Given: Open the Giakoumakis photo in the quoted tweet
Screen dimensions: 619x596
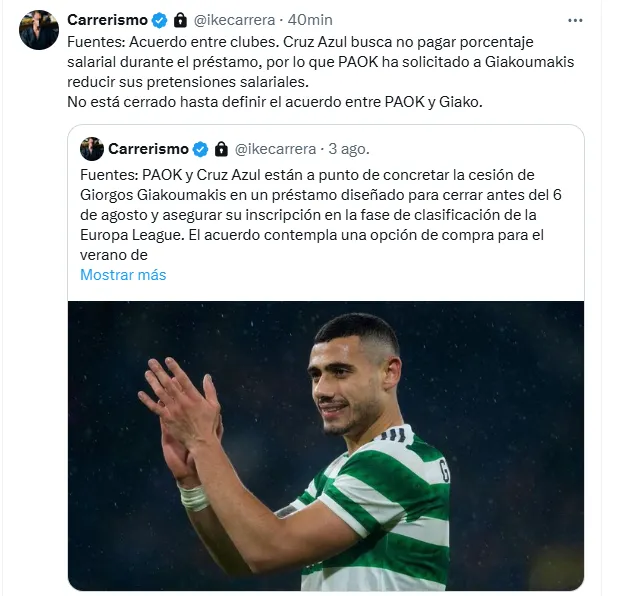Looking at the screenshot, I should (326, 445).
